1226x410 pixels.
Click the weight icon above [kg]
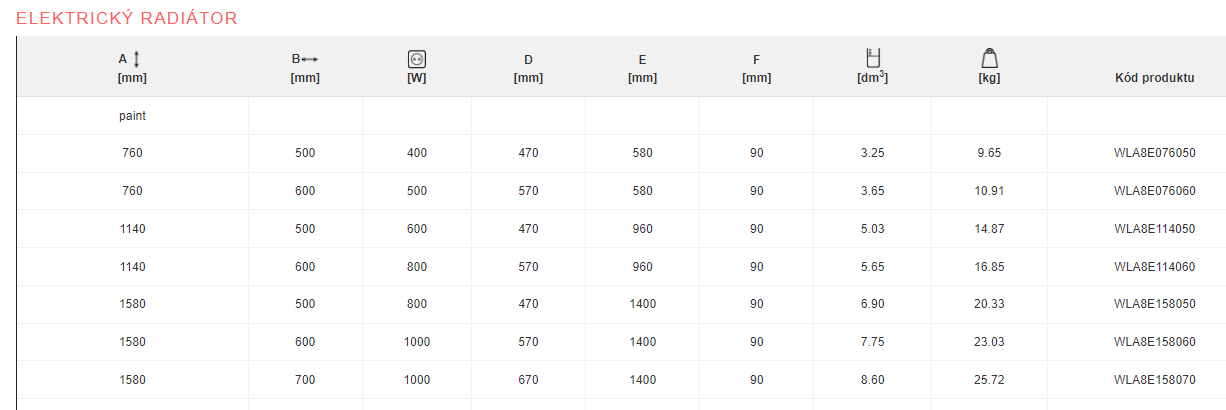click(x=989, y=58)
